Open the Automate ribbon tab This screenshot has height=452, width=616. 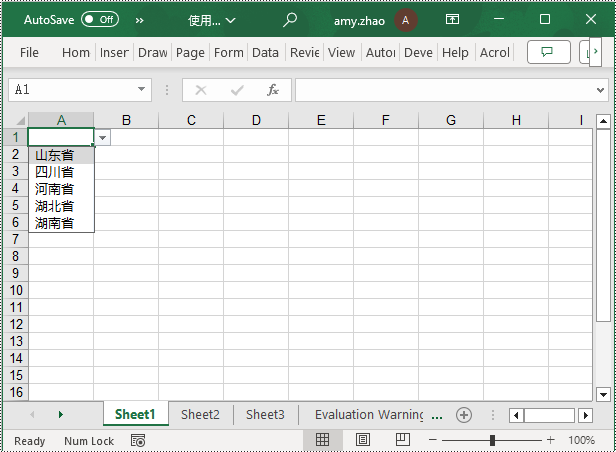point(380,53)
